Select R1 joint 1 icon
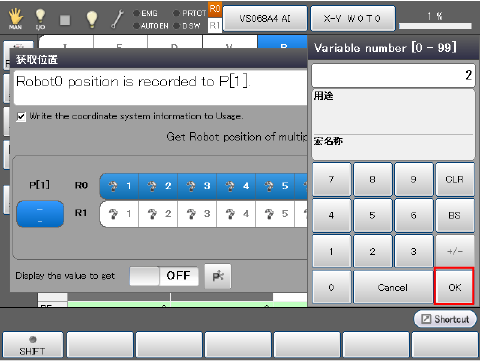The image size is (480, 361). [120, 214]
